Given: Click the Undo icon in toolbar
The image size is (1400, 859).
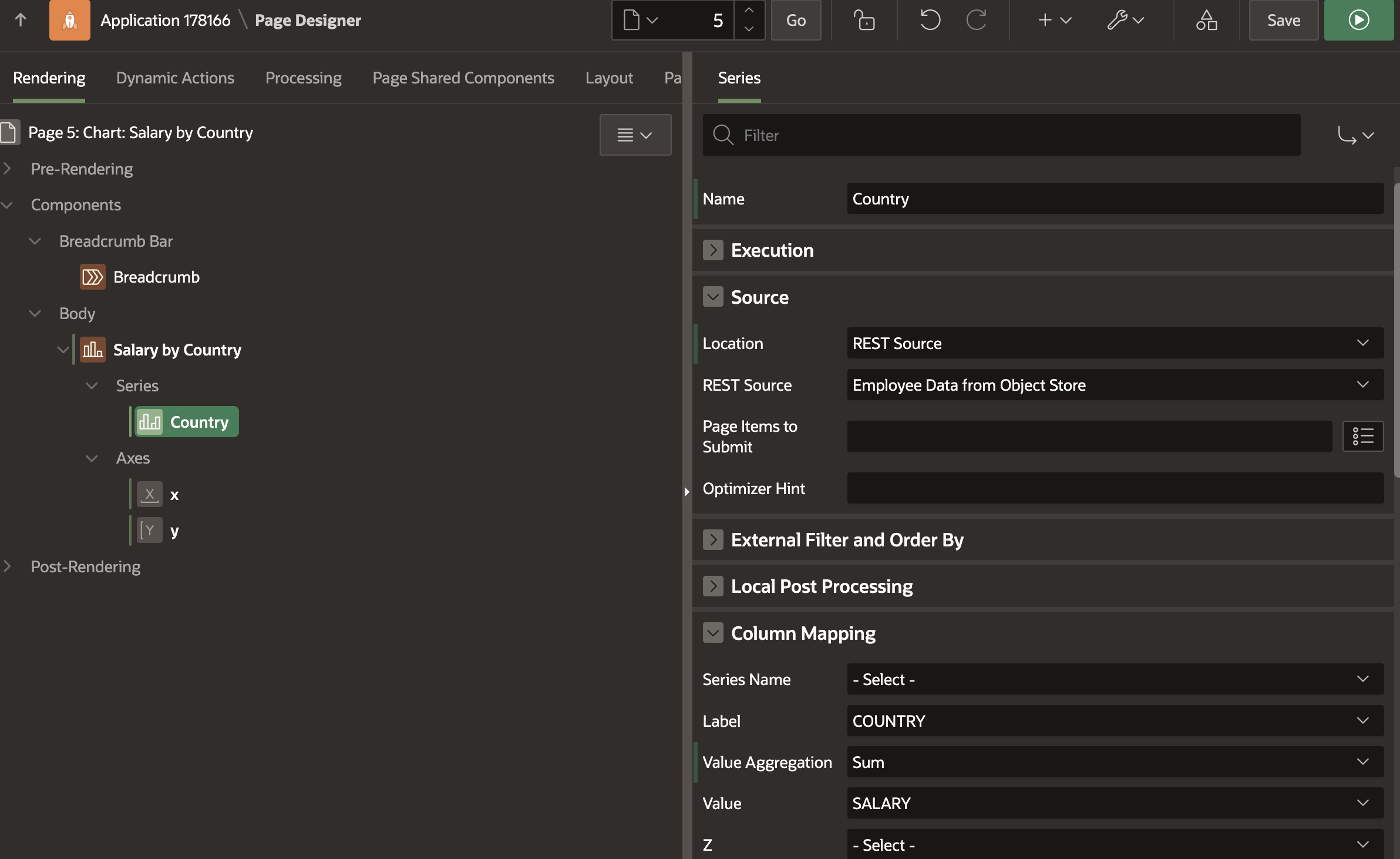Looking at the screenshot, I should [x=930, y=20].
